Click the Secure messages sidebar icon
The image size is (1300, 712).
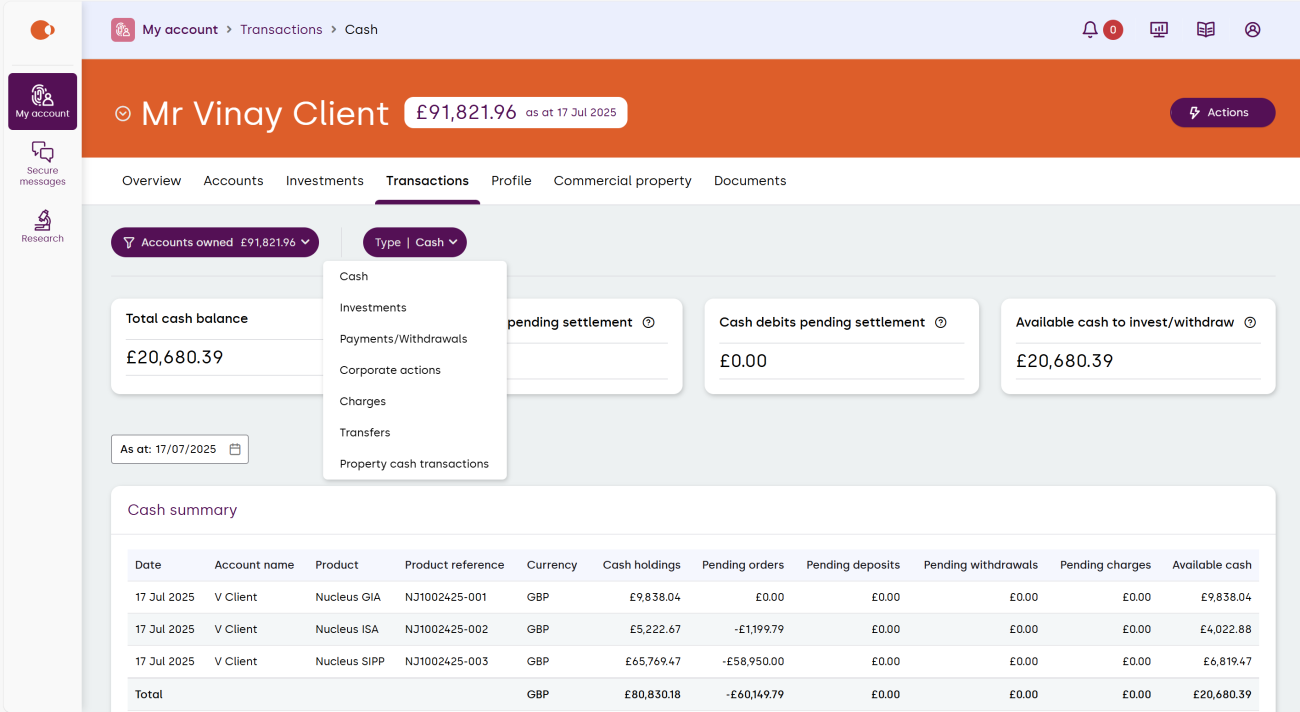42,163
